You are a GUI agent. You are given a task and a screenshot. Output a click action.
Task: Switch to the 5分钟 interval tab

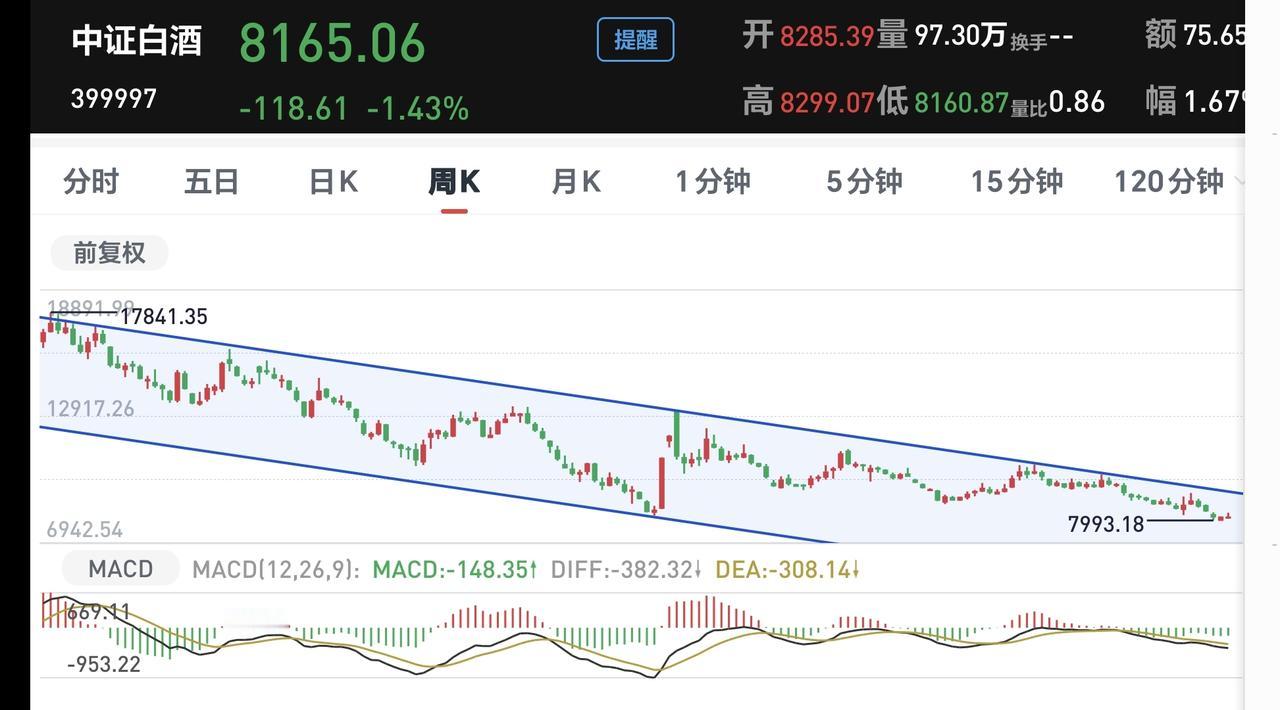[864, 182]
